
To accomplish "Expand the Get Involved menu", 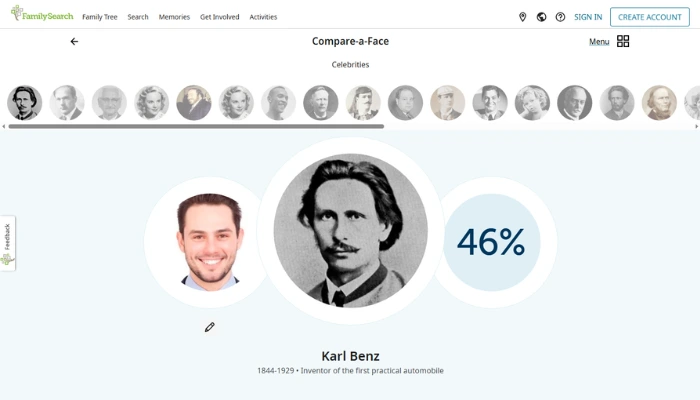I will coord(219,17).
